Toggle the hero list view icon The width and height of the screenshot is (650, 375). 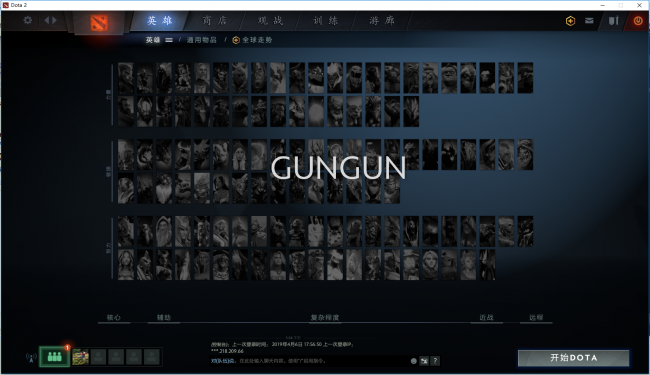pos(169,40)
